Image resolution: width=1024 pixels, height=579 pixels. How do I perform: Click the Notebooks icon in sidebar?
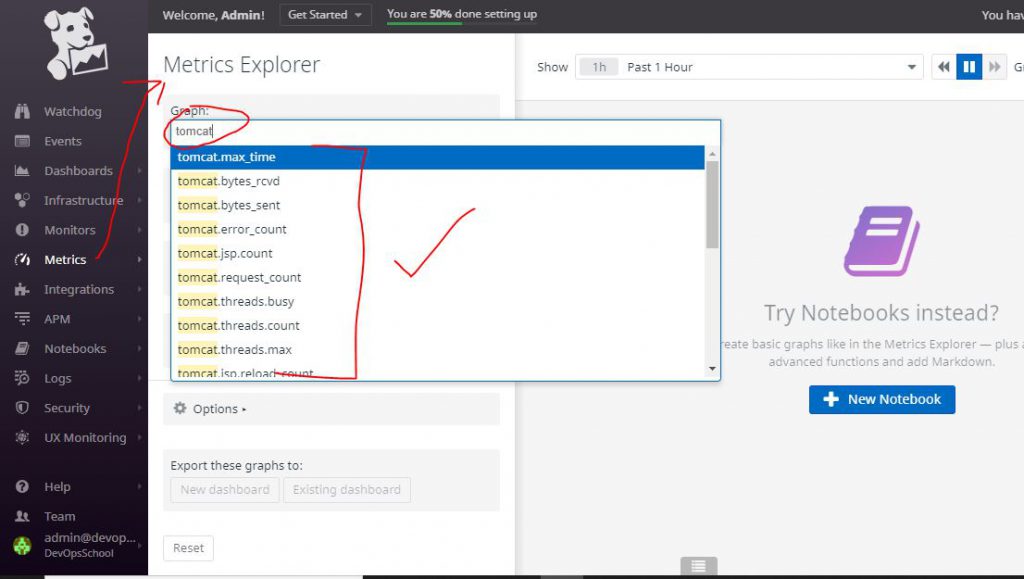point(22,349)
